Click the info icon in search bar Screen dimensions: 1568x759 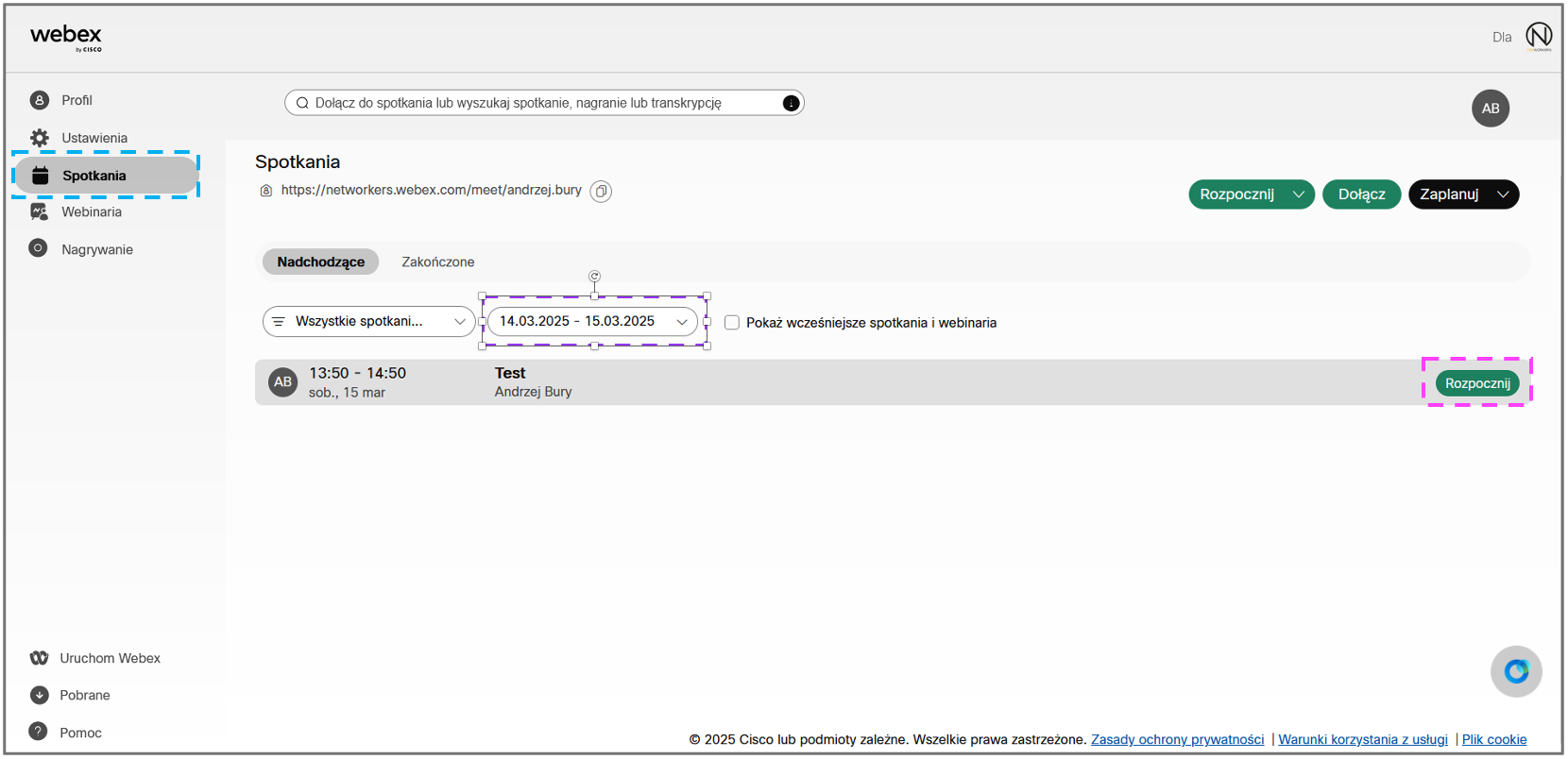[x=791, y=103]
